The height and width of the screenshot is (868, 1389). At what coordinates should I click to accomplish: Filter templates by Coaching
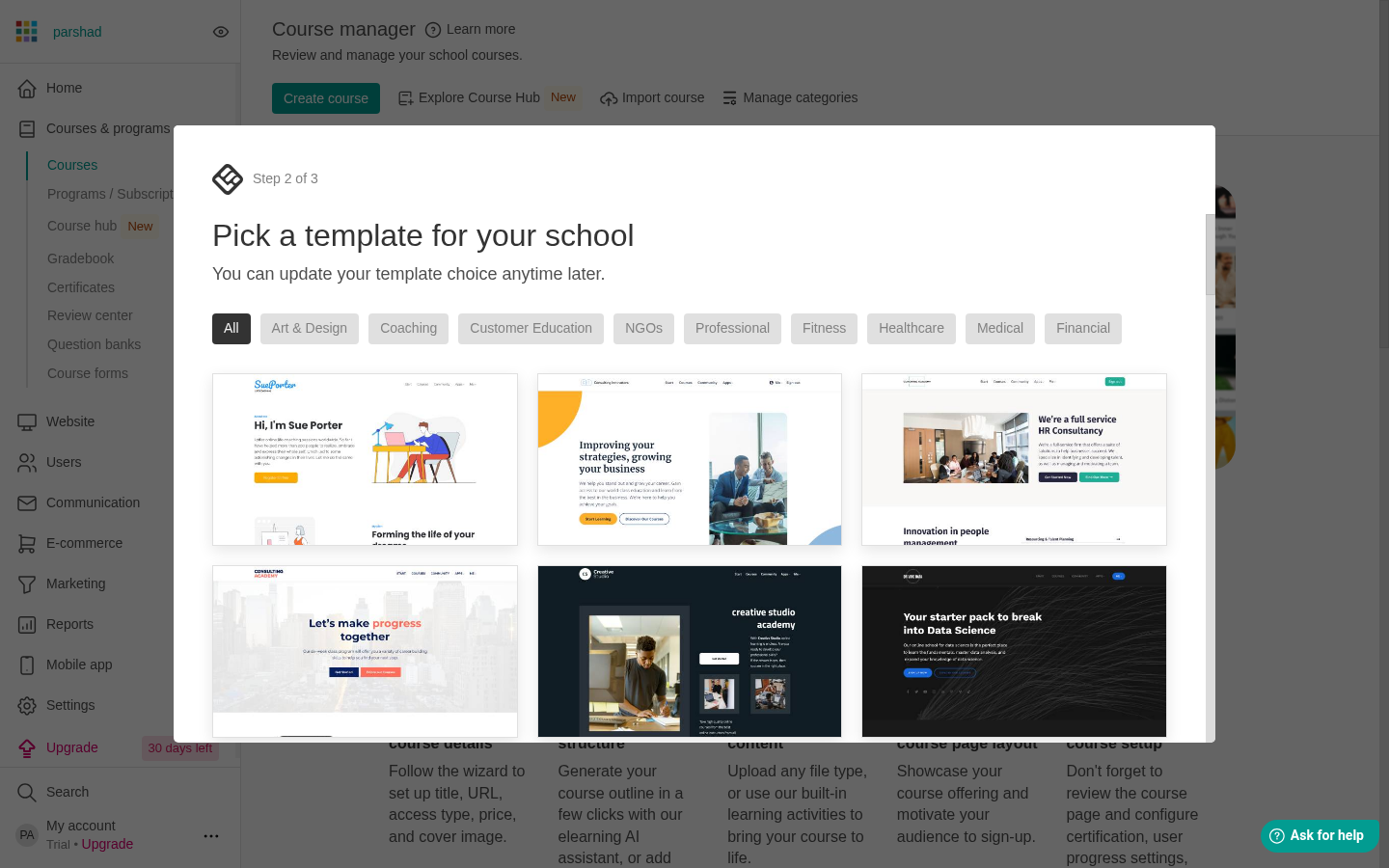(409, 329)
